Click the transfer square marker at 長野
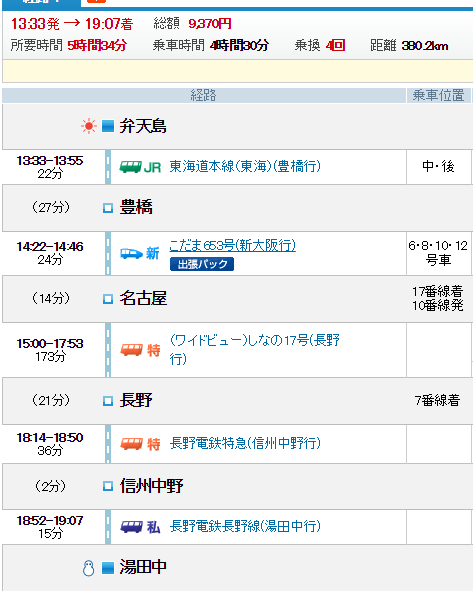This screenshot has height=591, width=473. click(108, 401)
